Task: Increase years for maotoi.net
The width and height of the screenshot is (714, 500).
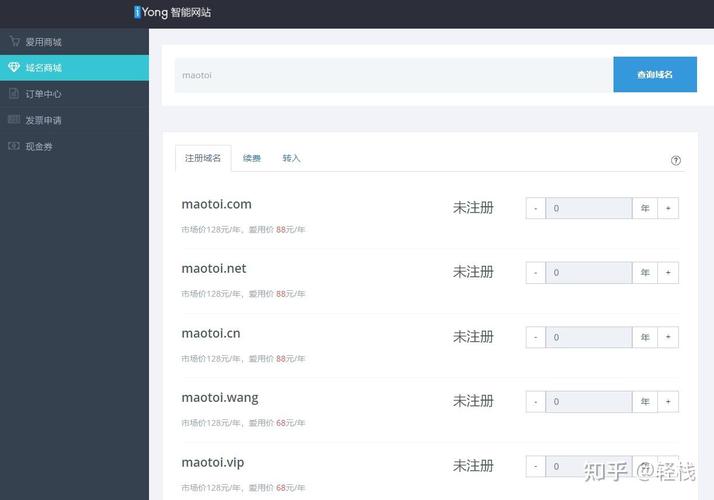Action: pos(668,273)
